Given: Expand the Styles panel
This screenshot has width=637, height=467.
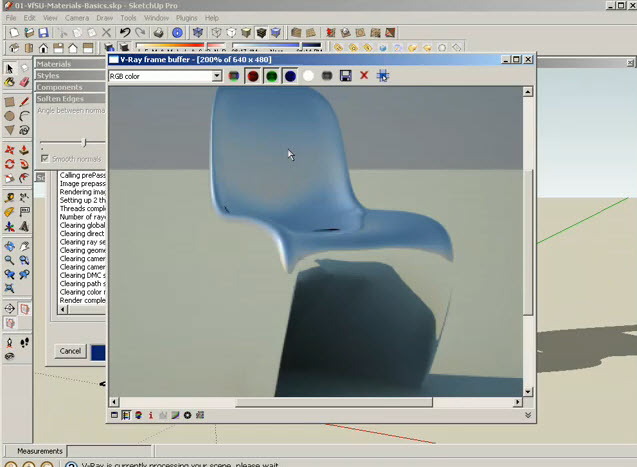Looking at the screenshot, I should tap(70, 76).
